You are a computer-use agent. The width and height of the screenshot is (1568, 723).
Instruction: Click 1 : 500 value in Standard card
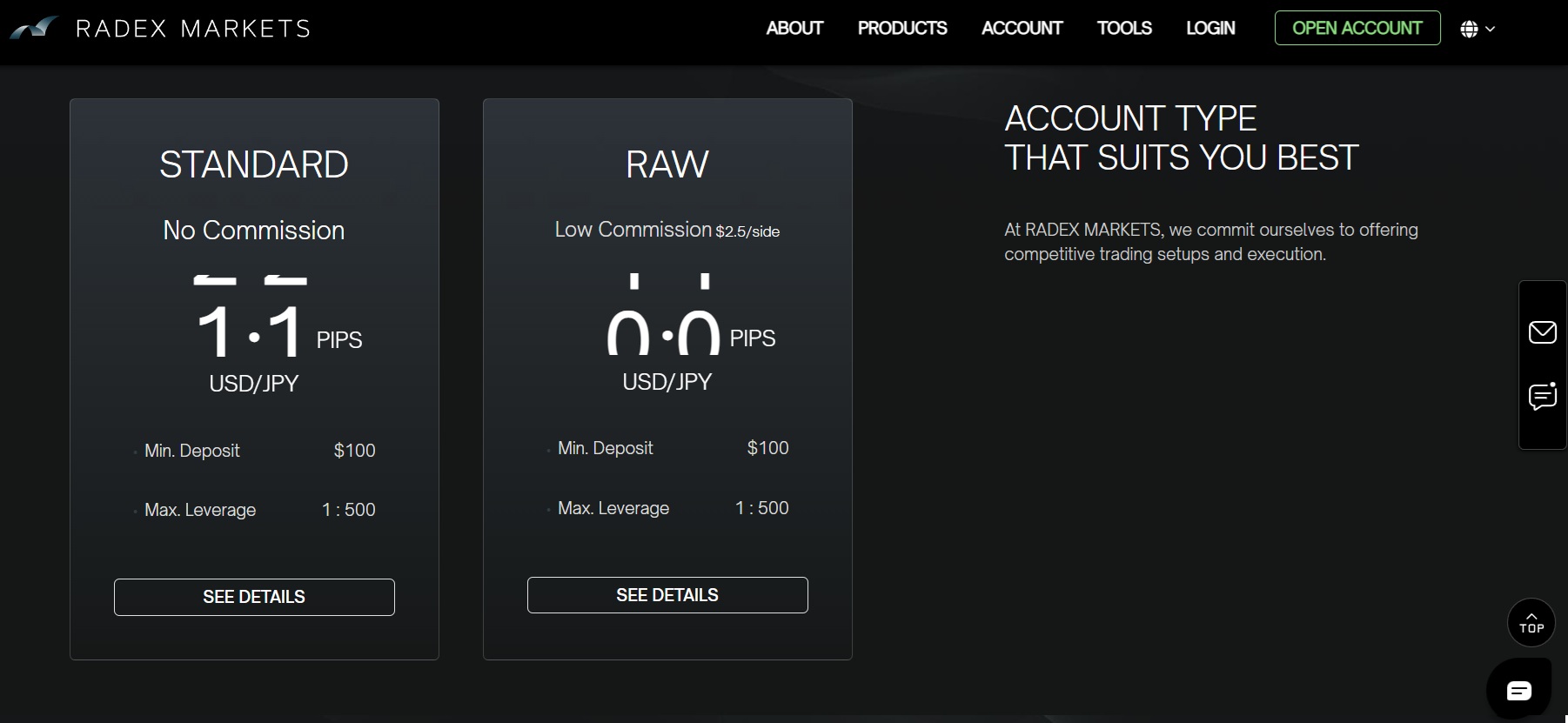[x=349, y=510]
